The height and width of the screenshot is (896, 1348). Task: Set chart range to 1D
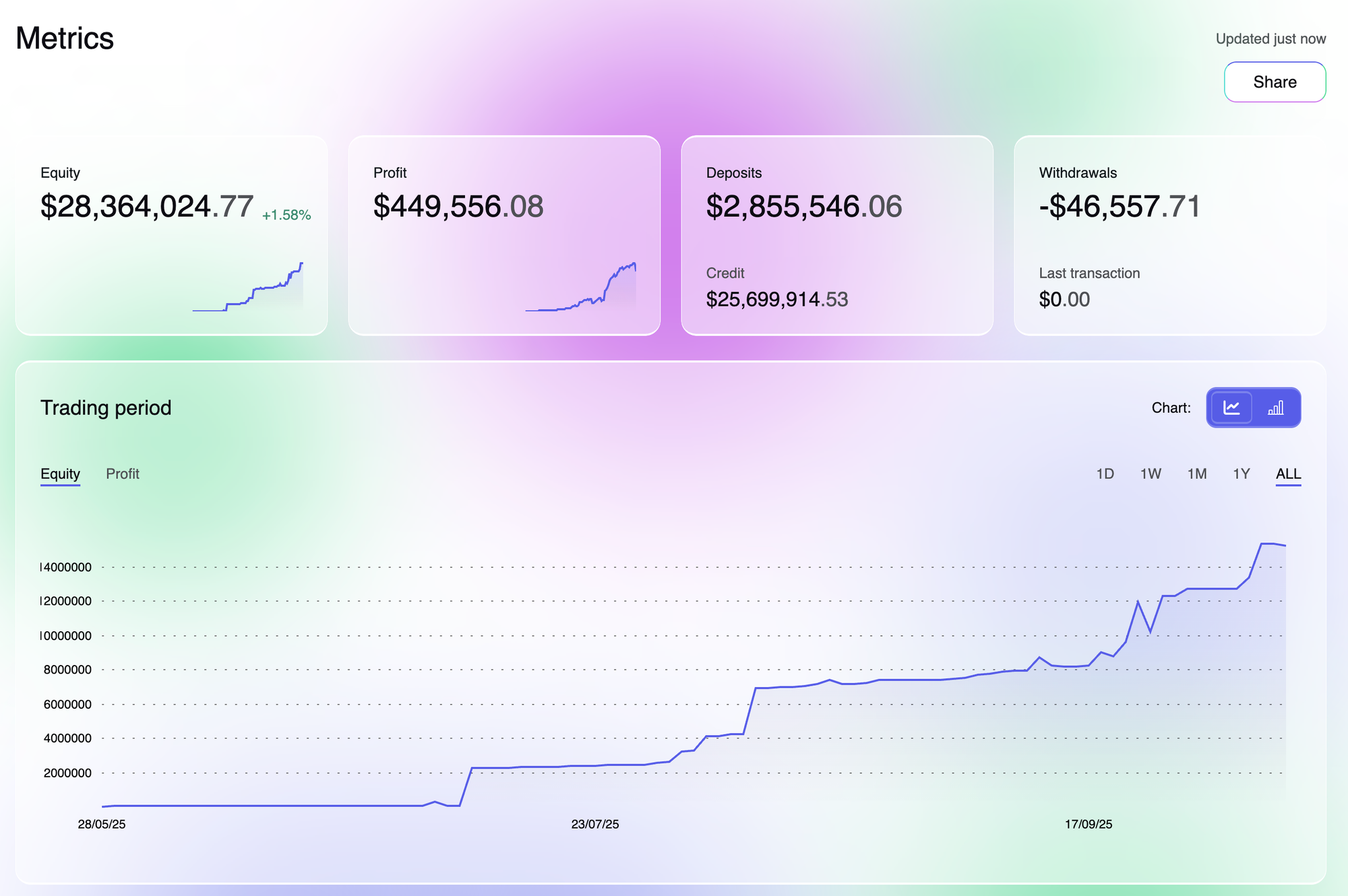(1105, 474)
